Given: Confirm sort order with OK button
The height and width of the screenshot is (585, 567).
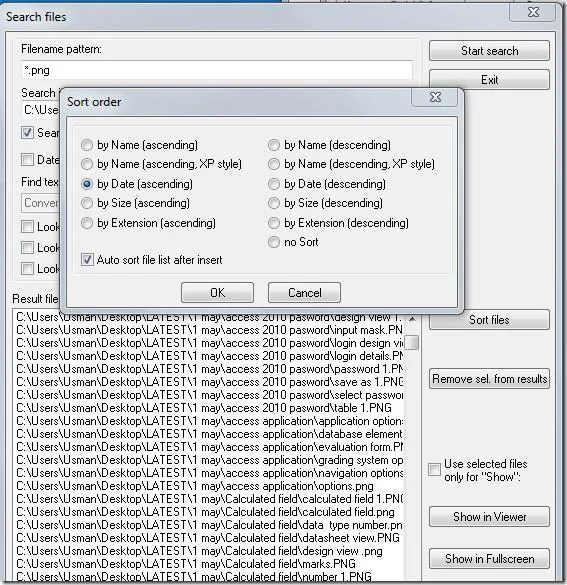Looking at the screenshot, I should [217, 292].
